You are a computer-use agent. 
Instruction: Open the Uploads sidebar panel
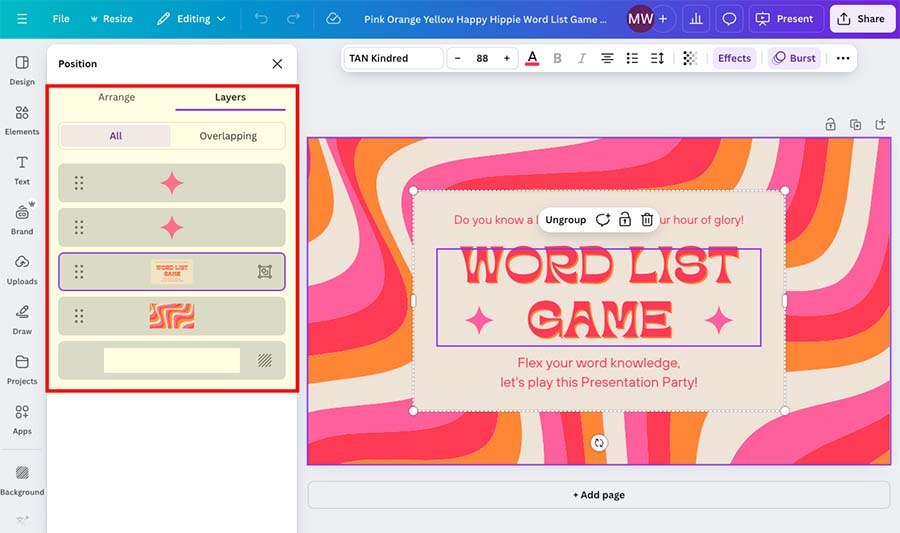point(22,270)
